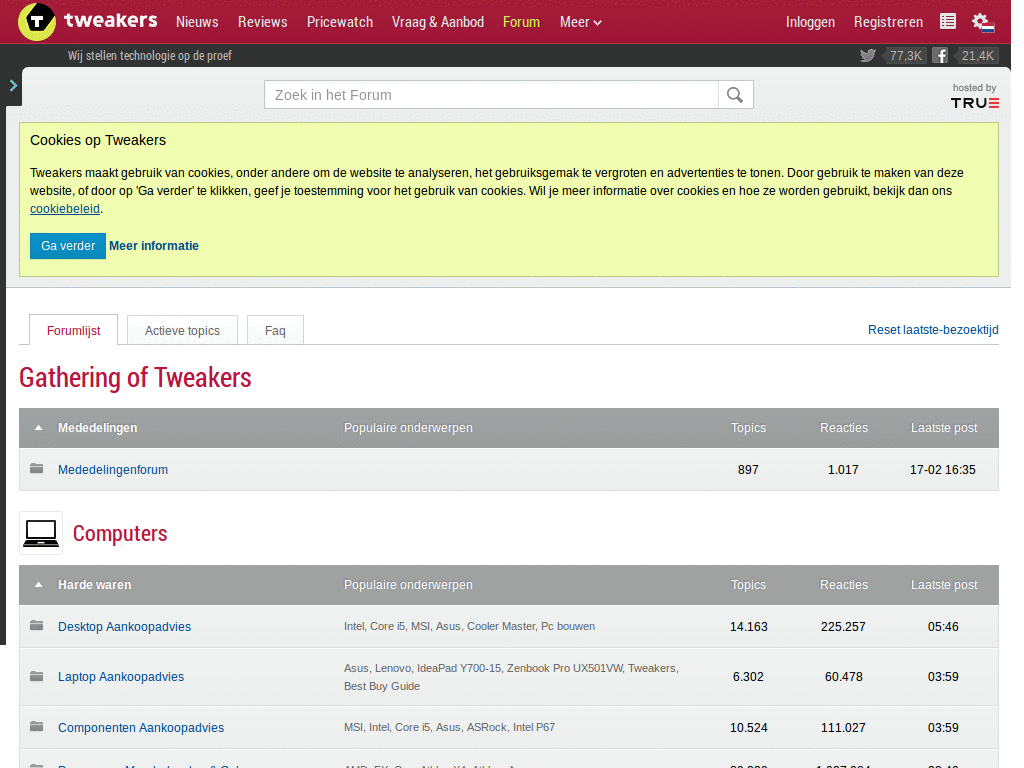Viewport: 1024px width, 768px height.
Task: Switch to the Actieve topics tab
Action: pyautogui.click(x=182, y=330)
